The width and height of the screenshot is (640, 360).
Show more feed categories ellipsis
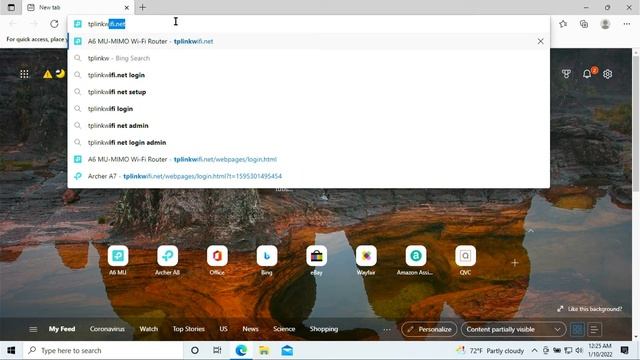pyautogui.click(x=387, y=329)
